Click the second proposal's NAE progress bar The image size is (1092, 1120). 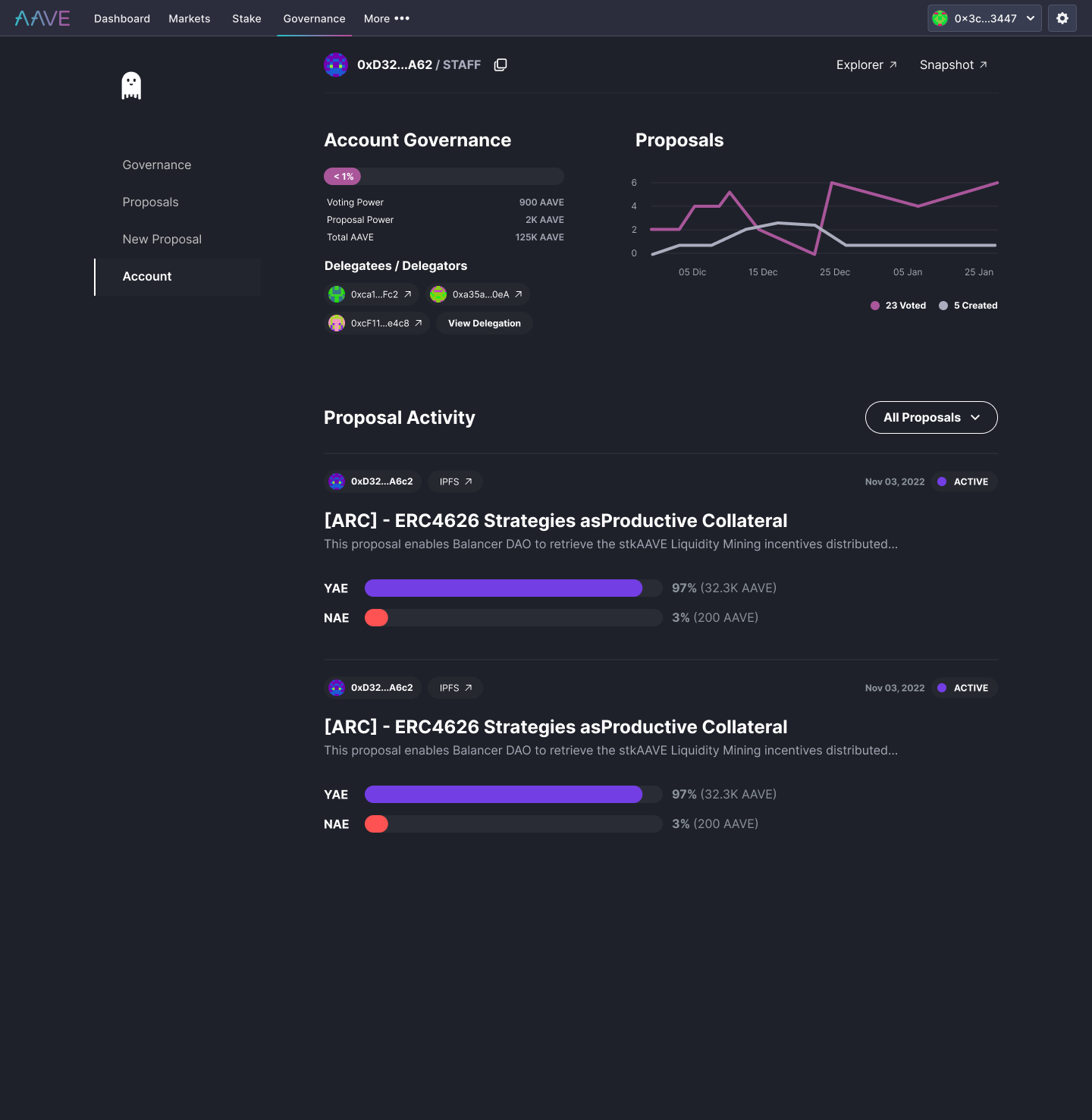tap(513, 824)
